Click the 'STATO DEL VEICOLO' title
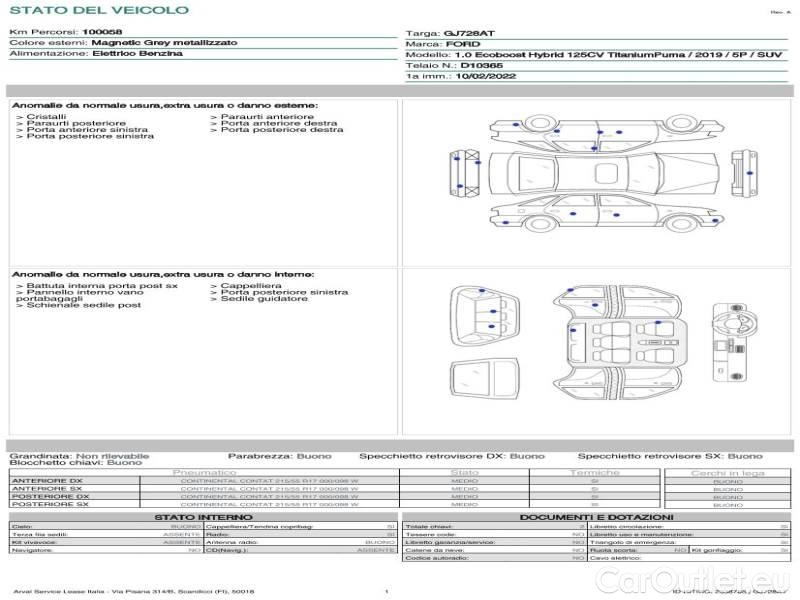The image size is (800, 600). [x=99, y=10]
